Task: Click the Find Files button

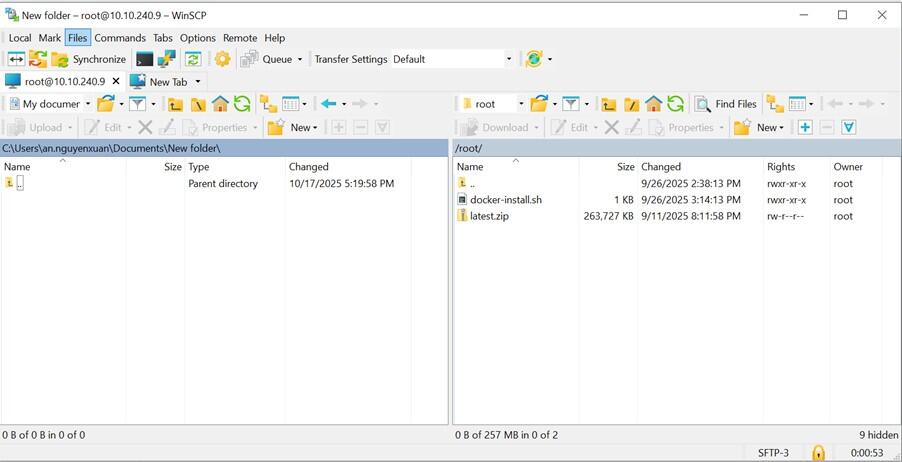Action: [725, 104]
